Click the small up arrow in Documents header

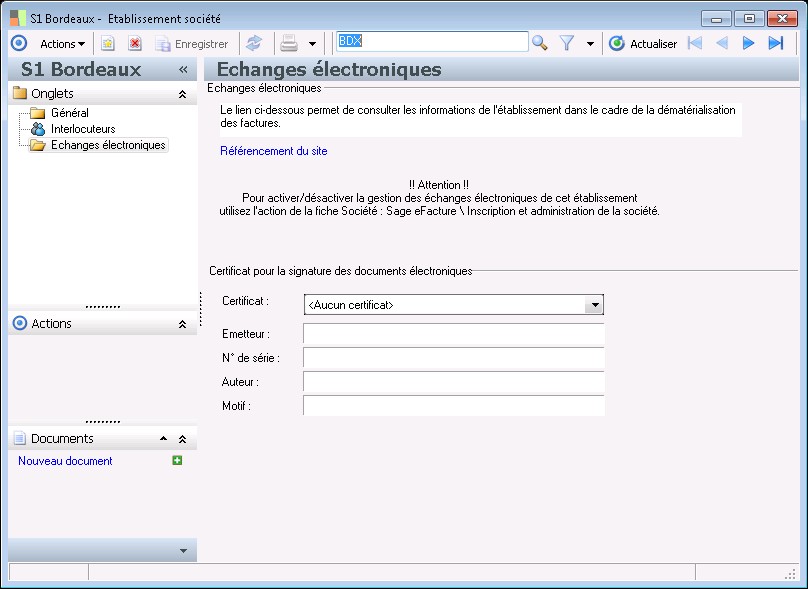(x=163, y=439)
